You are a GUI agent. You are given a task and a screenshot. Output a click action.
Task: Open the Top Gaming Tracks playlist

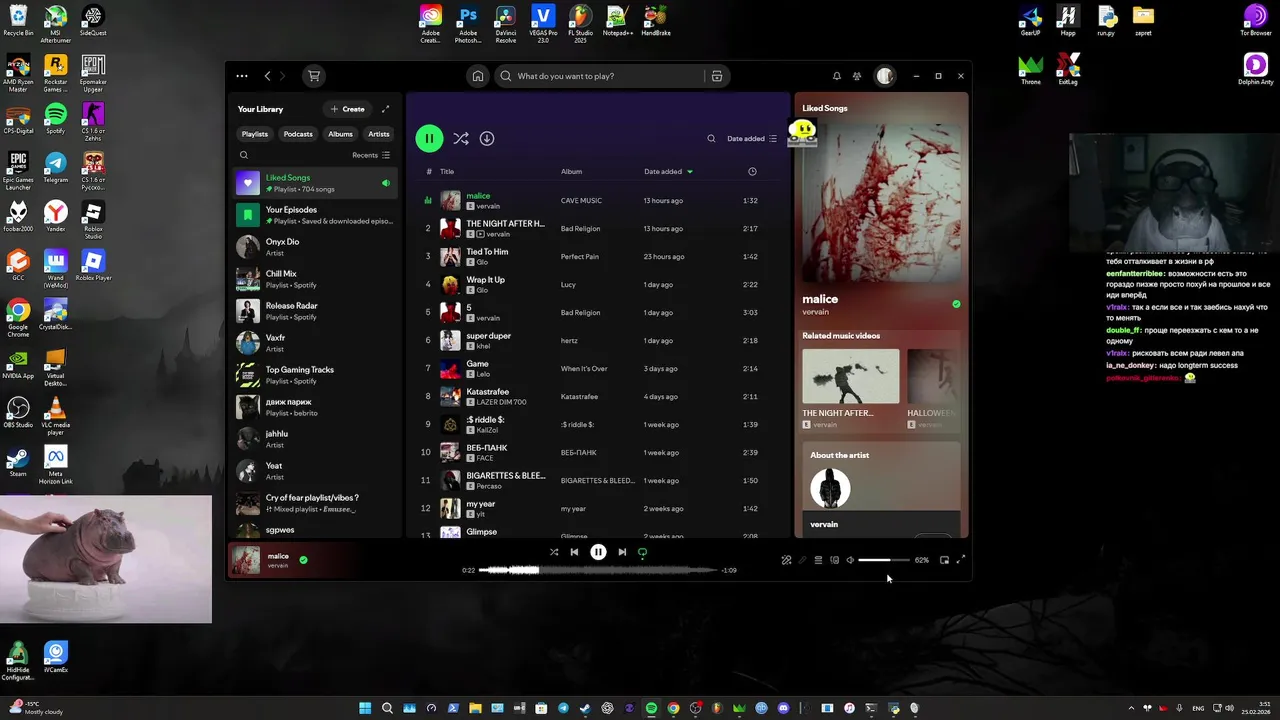tap(316, 374)
